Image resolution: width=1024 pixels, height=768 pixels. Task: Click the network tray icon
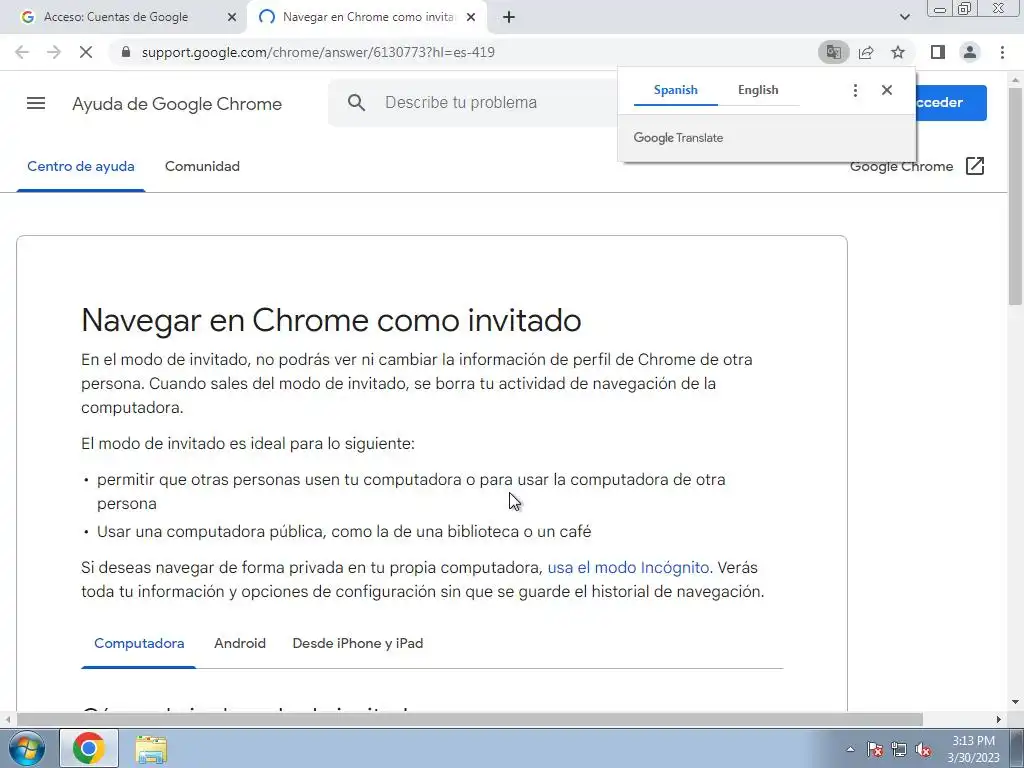point(899,749)
